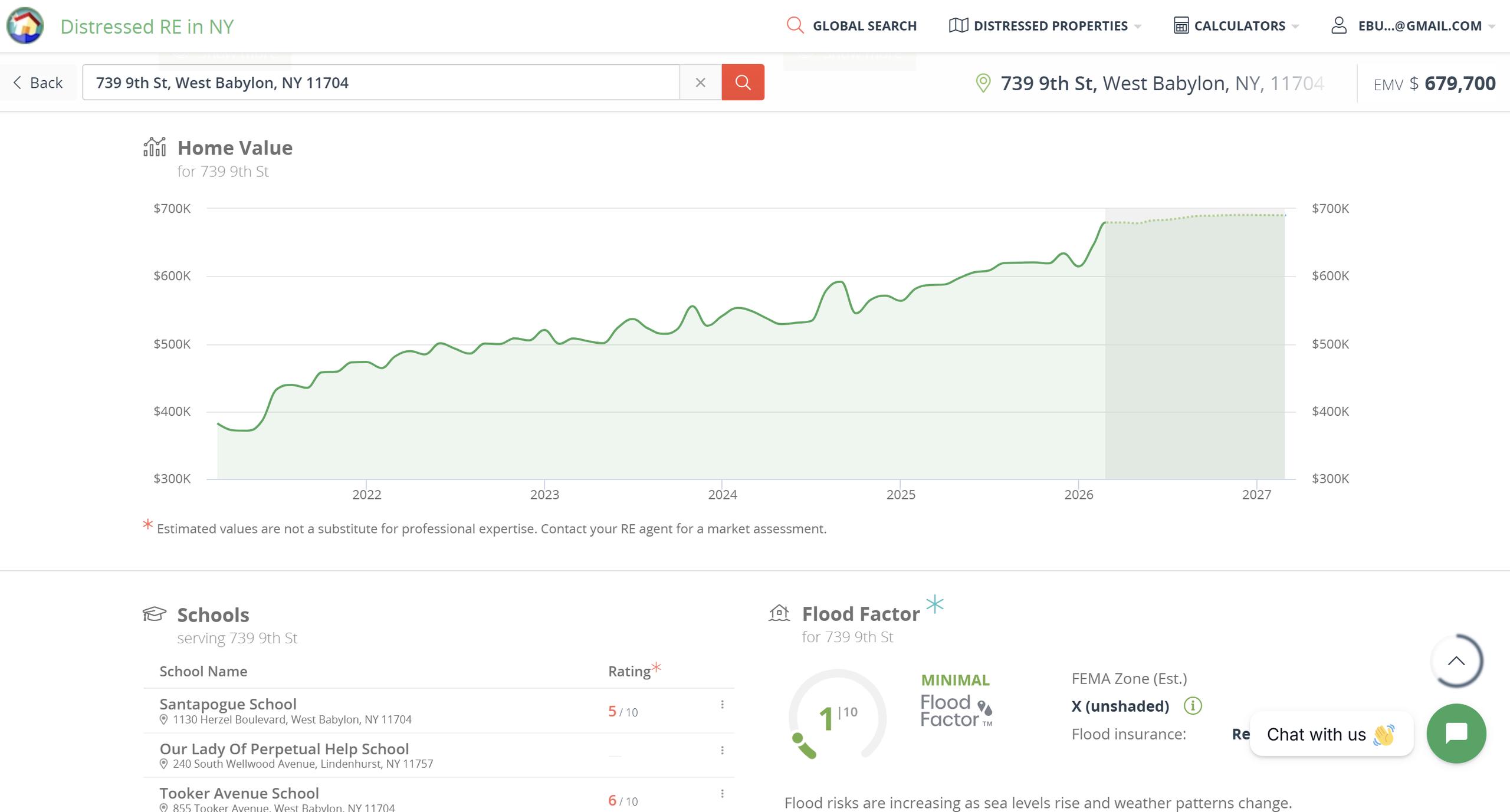Click the address search input field
The height and width of the screenshot is (812, 1510).
point(380,83)
